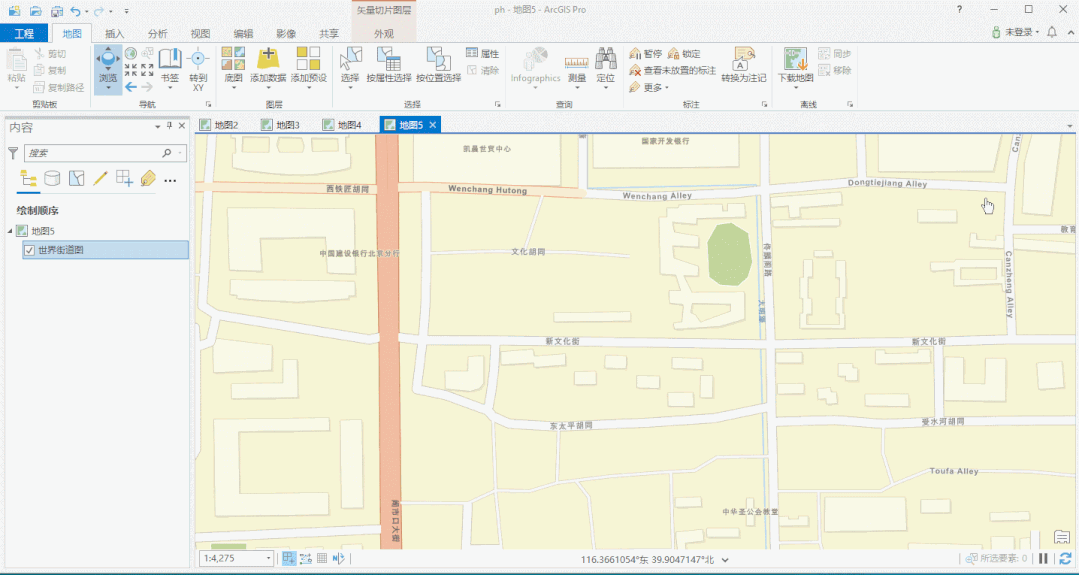1079x575 pixels.
Task: Toggle 锁定 lock labels
Action: pyautogui.click(x=684, y=53)
